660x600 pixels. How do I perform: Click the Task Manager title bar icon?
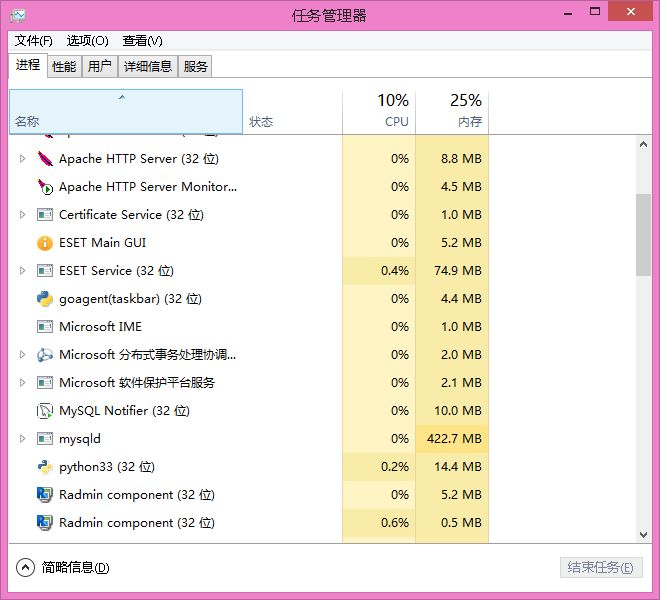[x=18, y=16]
